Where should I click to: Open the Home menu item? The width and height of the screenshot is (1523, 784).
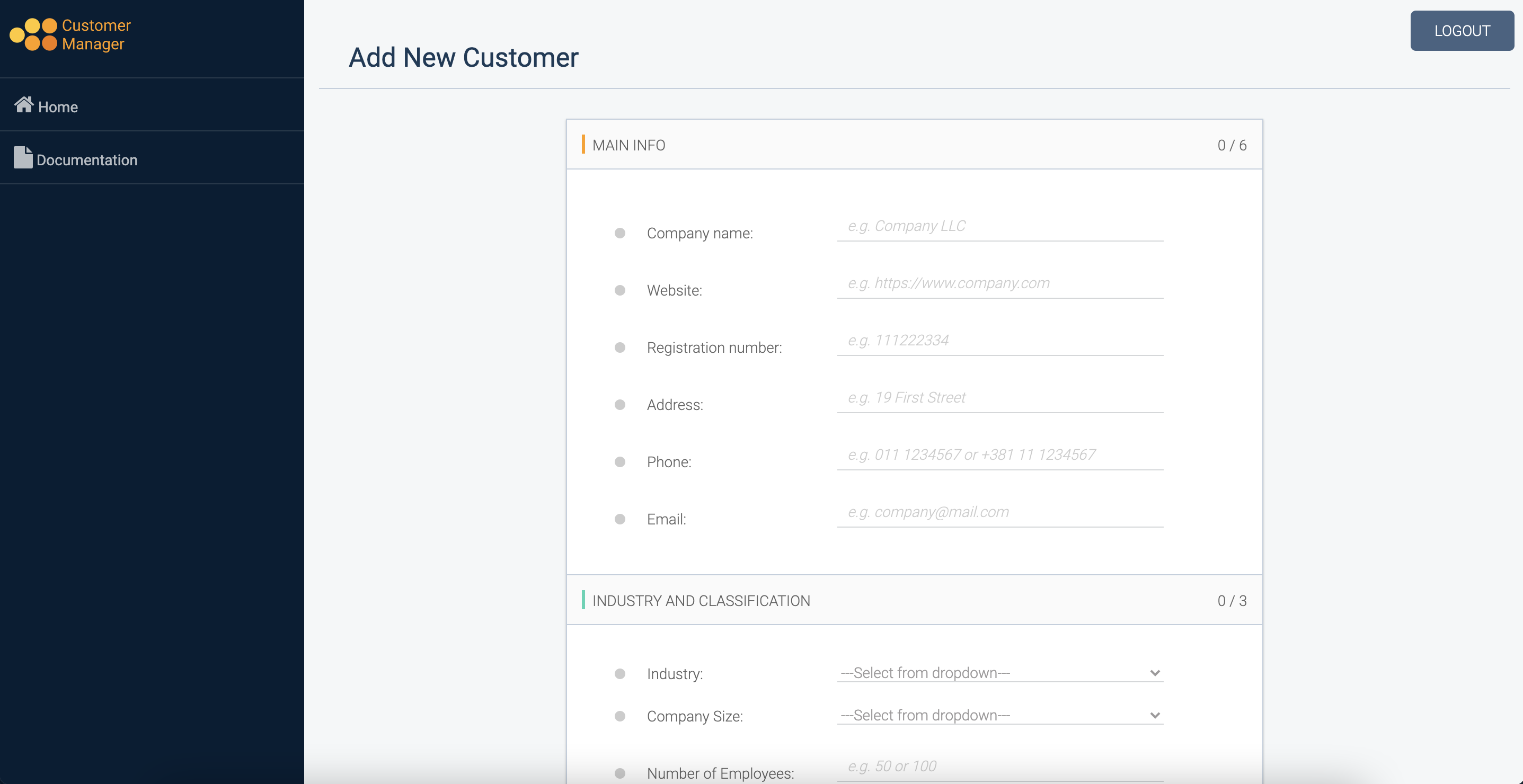click(x=58, y=107)
